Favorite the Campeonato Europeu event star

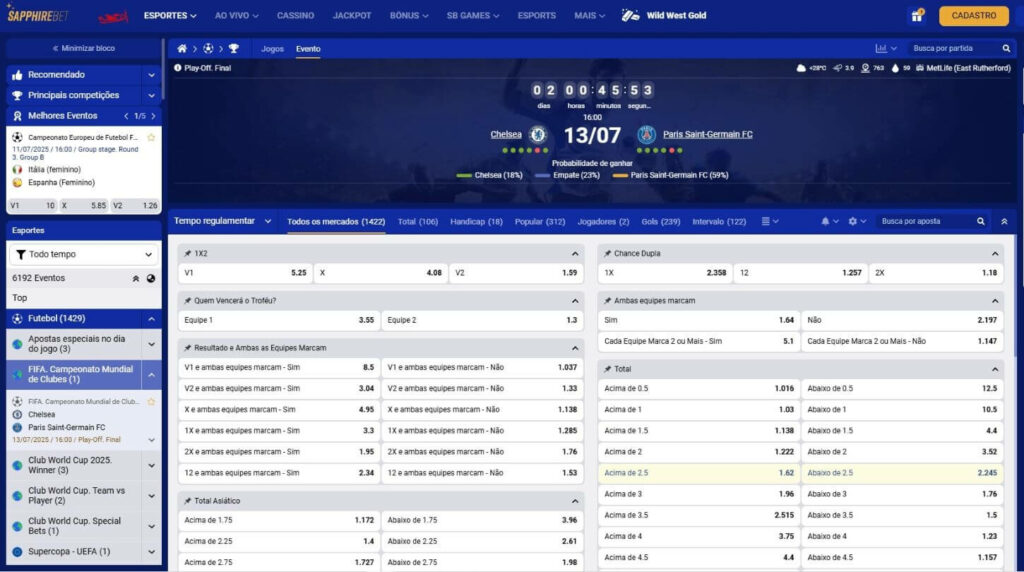click(152, 137)
